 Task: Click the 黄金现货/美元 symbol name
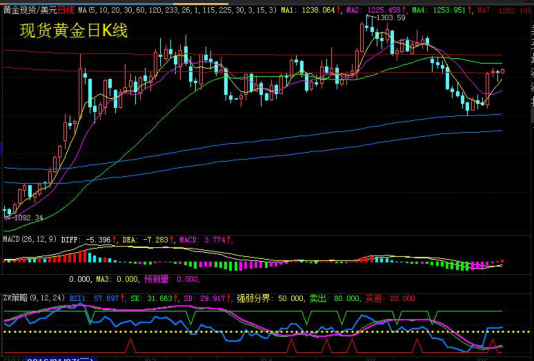click(x=30, y=11)
